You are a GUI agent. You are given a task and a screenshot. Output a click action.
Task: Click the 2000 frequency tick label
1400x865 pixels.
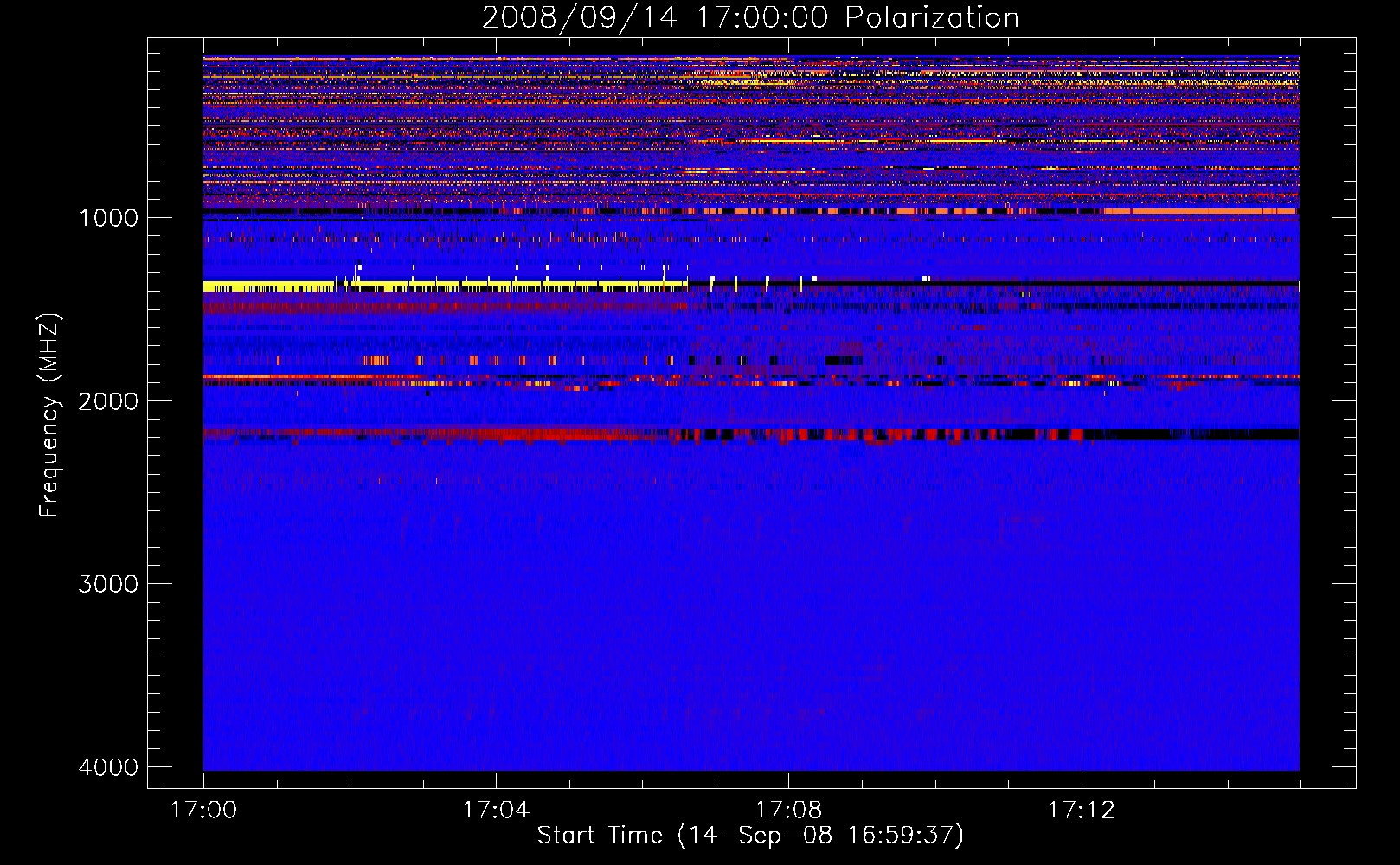point(108,401)
